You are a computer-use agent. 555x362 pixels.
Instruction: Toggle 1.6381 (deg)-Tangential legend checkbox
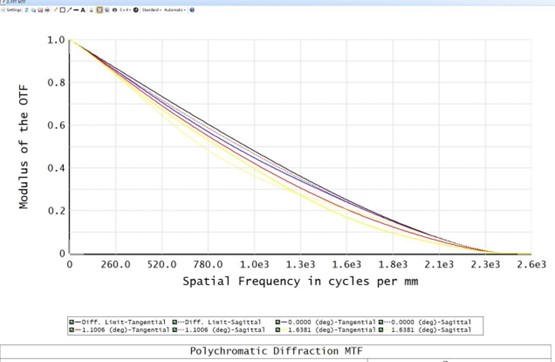point(278,330)
